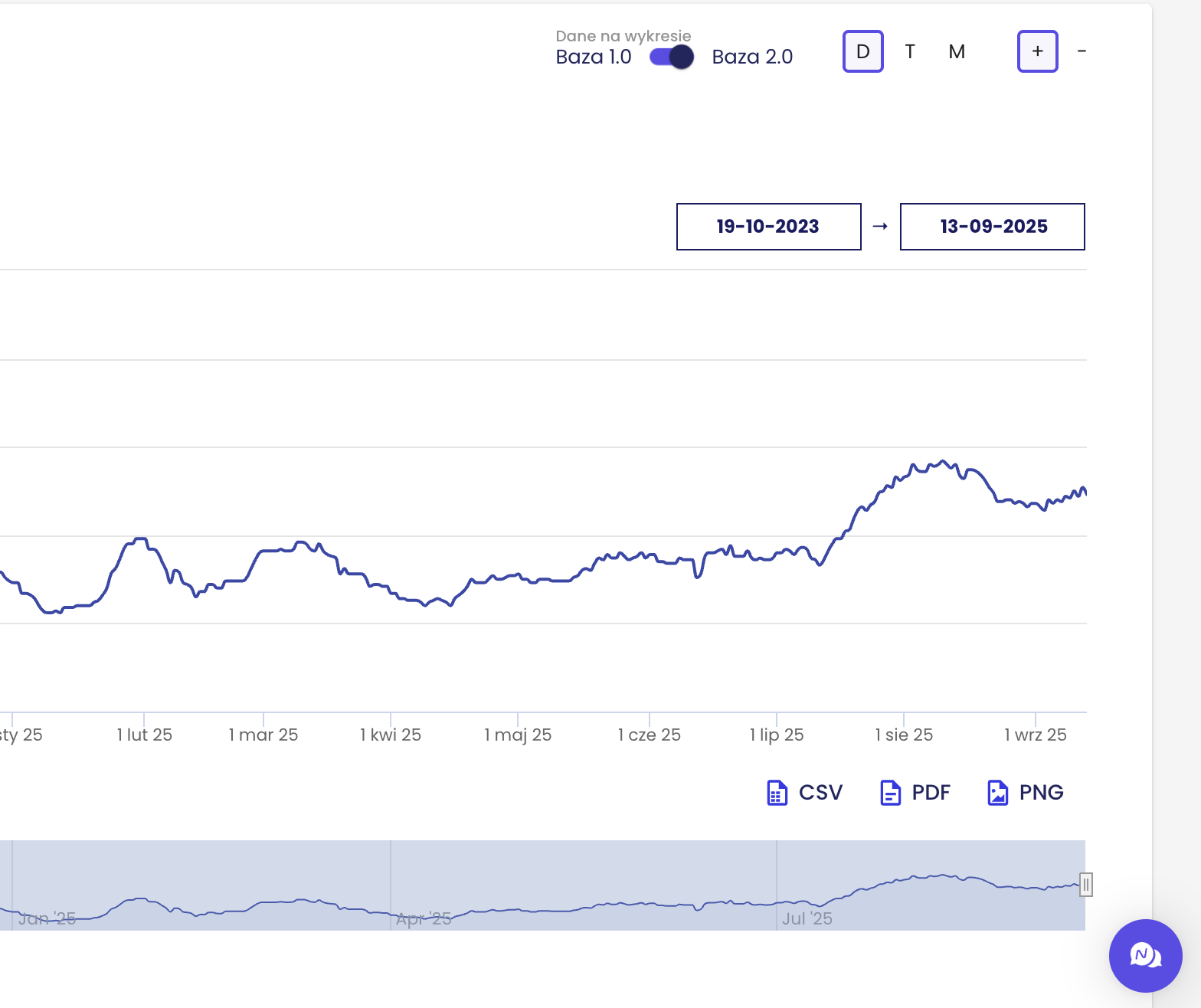Open the chat support widget
The image size is (1201, 1008).
click(1145, 955)
